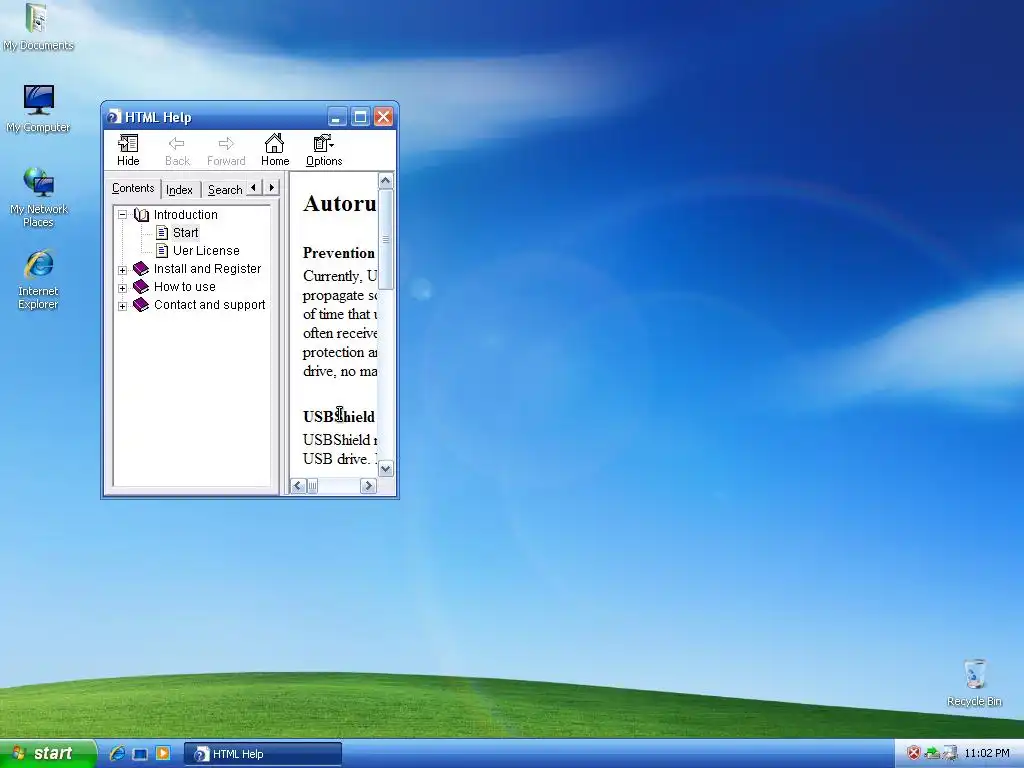Viewport: 1024px width, 768px height.
Task: Click the HTML Help taskbar button
Action: [263, 754]
